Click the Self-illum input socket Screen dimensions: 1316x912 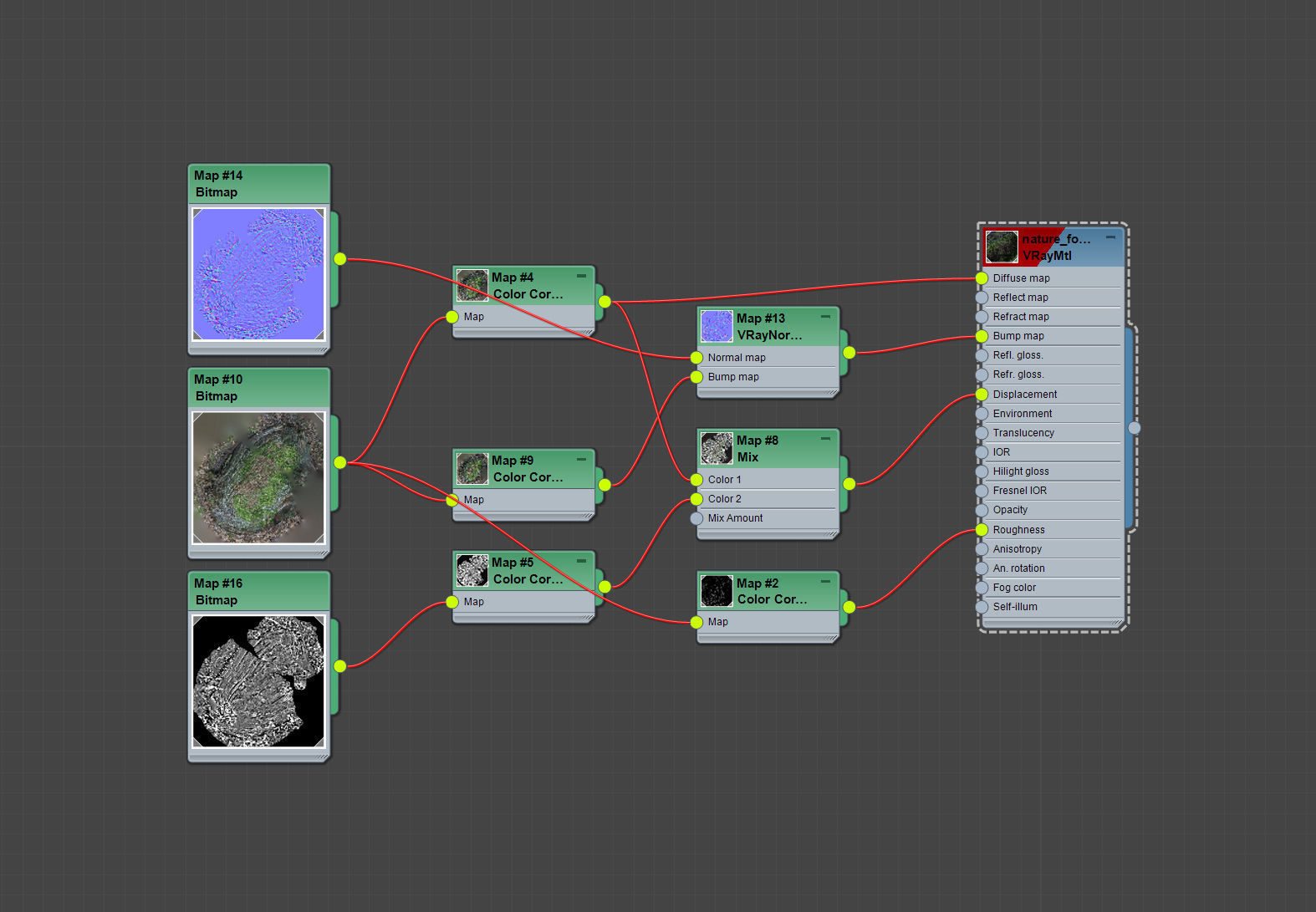(x=982, y=607)
